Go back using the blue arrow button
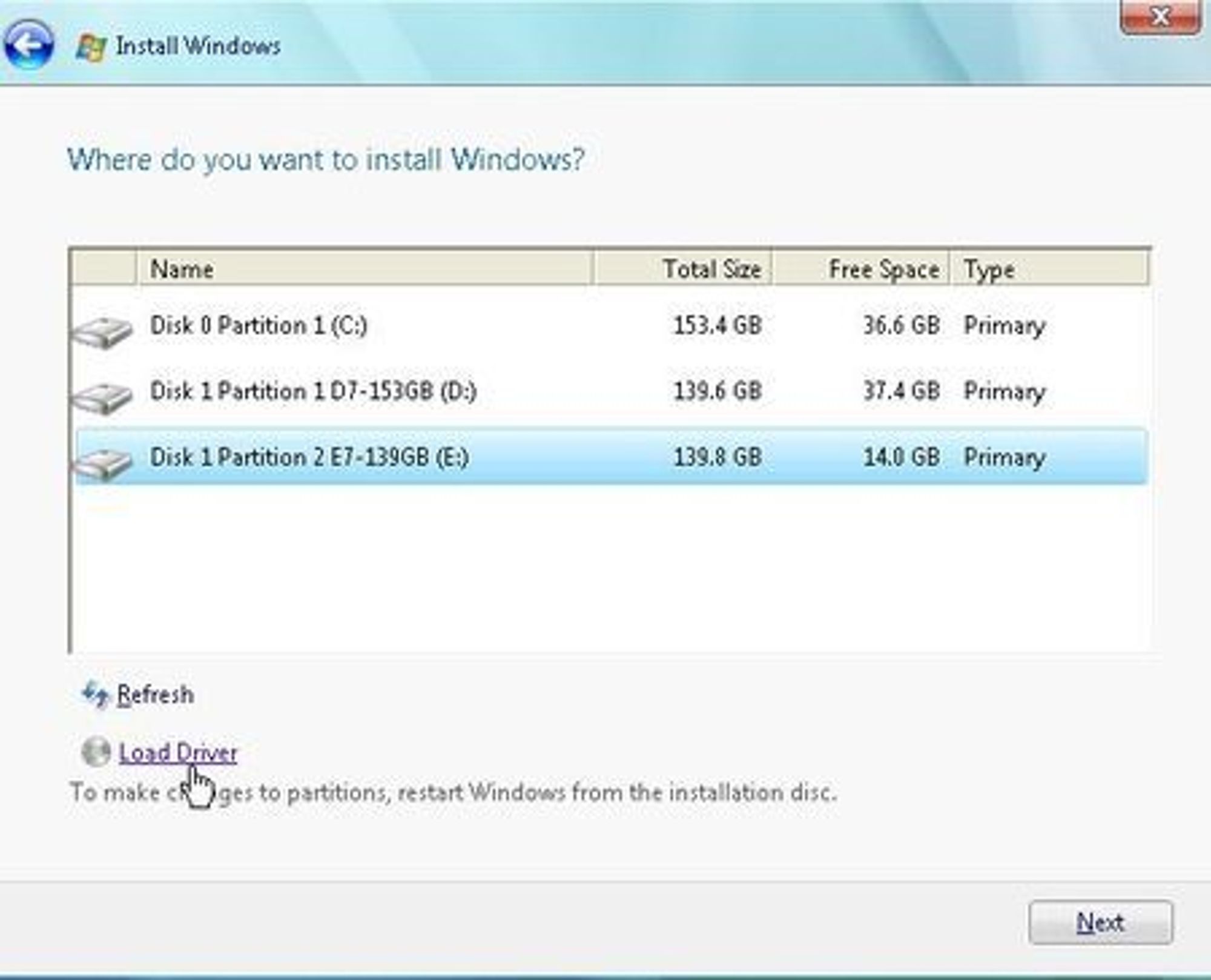Viewport: 1211px width, 980px height. point(28,44)
